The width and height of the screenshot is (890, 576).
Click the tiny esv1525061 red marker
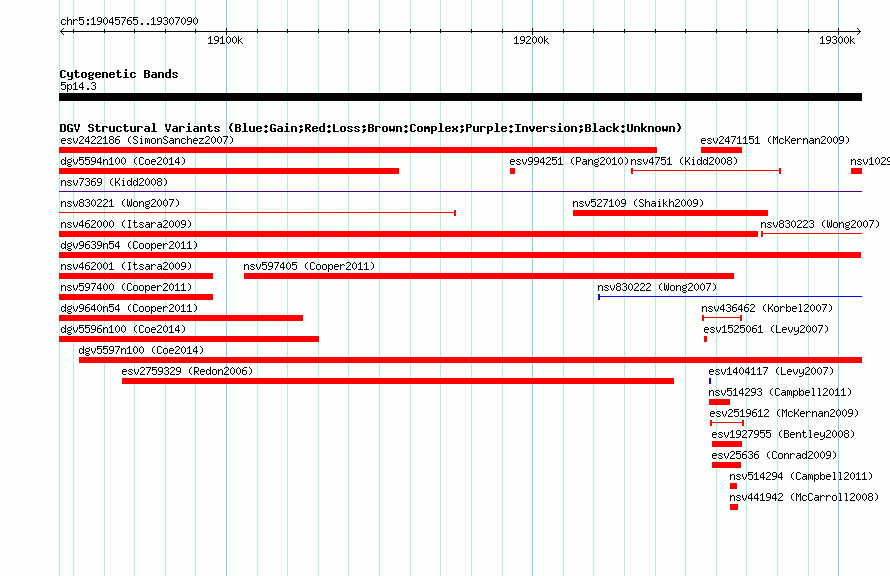706,339
